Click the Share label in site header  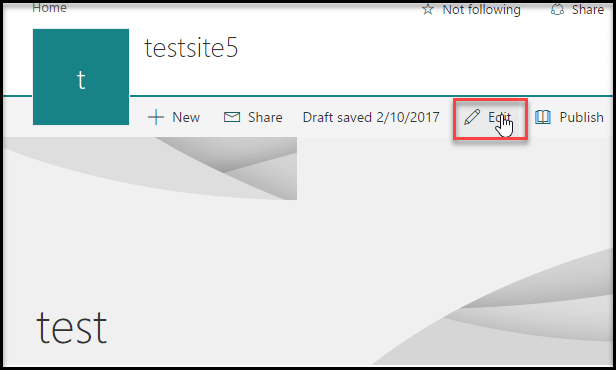coord(588,9)
